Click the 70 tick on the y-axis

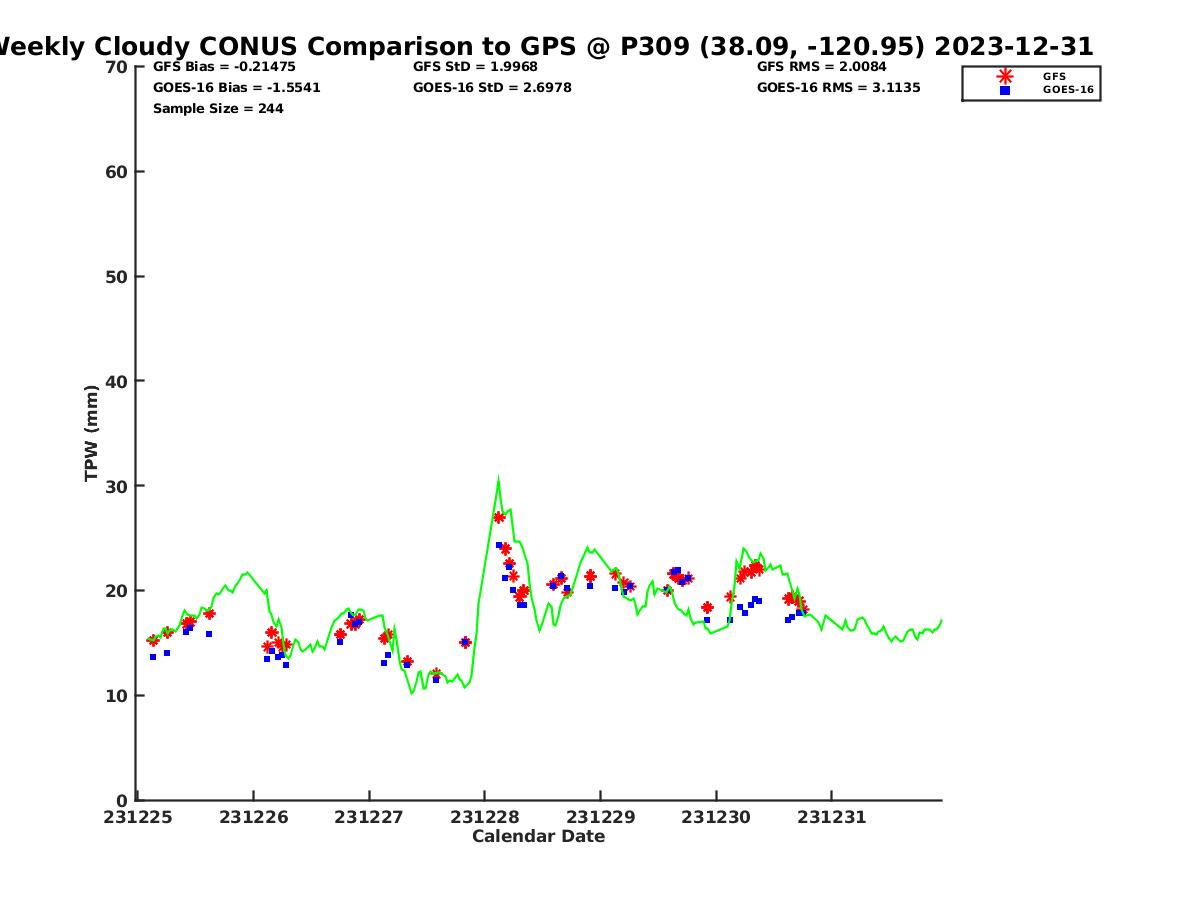tap(117, 67)
